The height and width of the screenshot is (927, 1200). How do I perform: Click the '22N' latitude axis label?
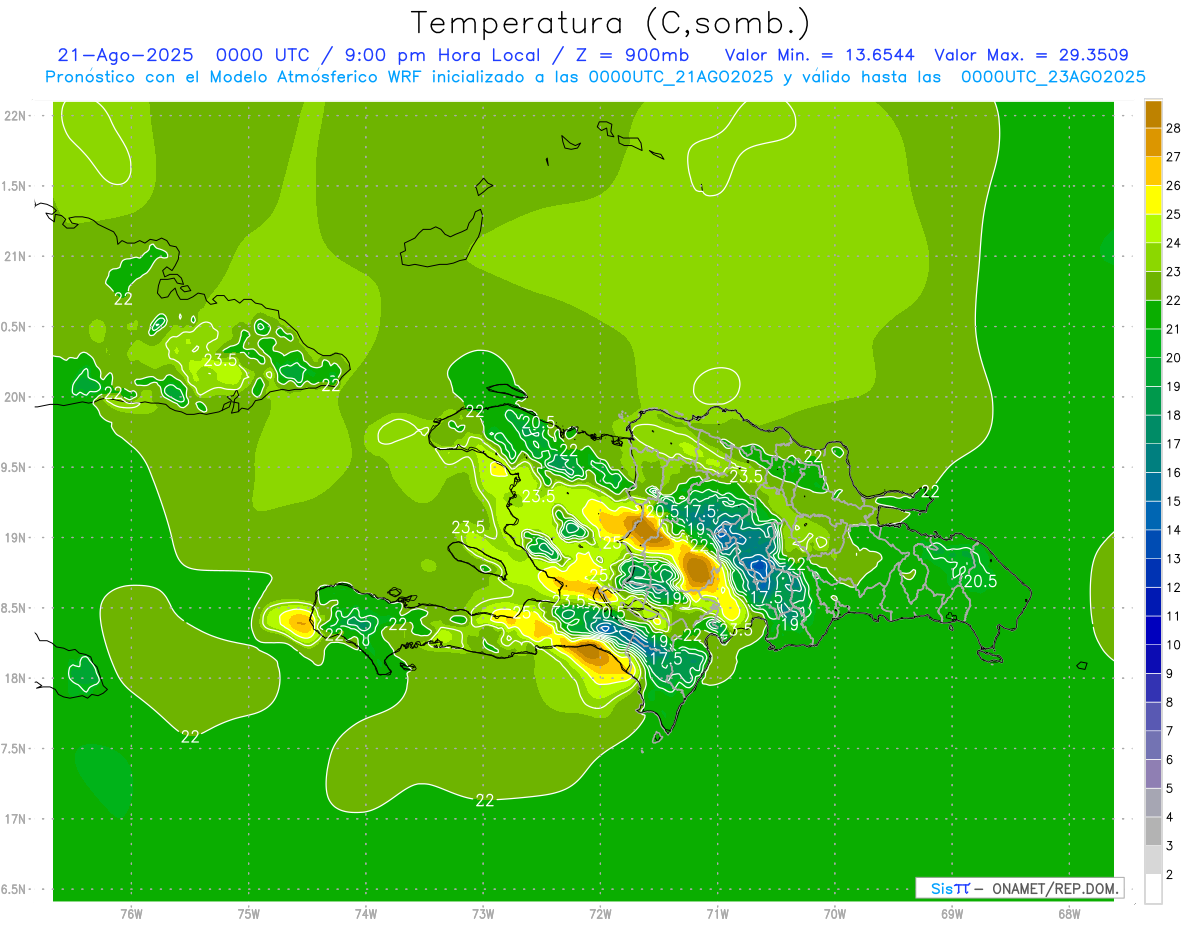14,115
